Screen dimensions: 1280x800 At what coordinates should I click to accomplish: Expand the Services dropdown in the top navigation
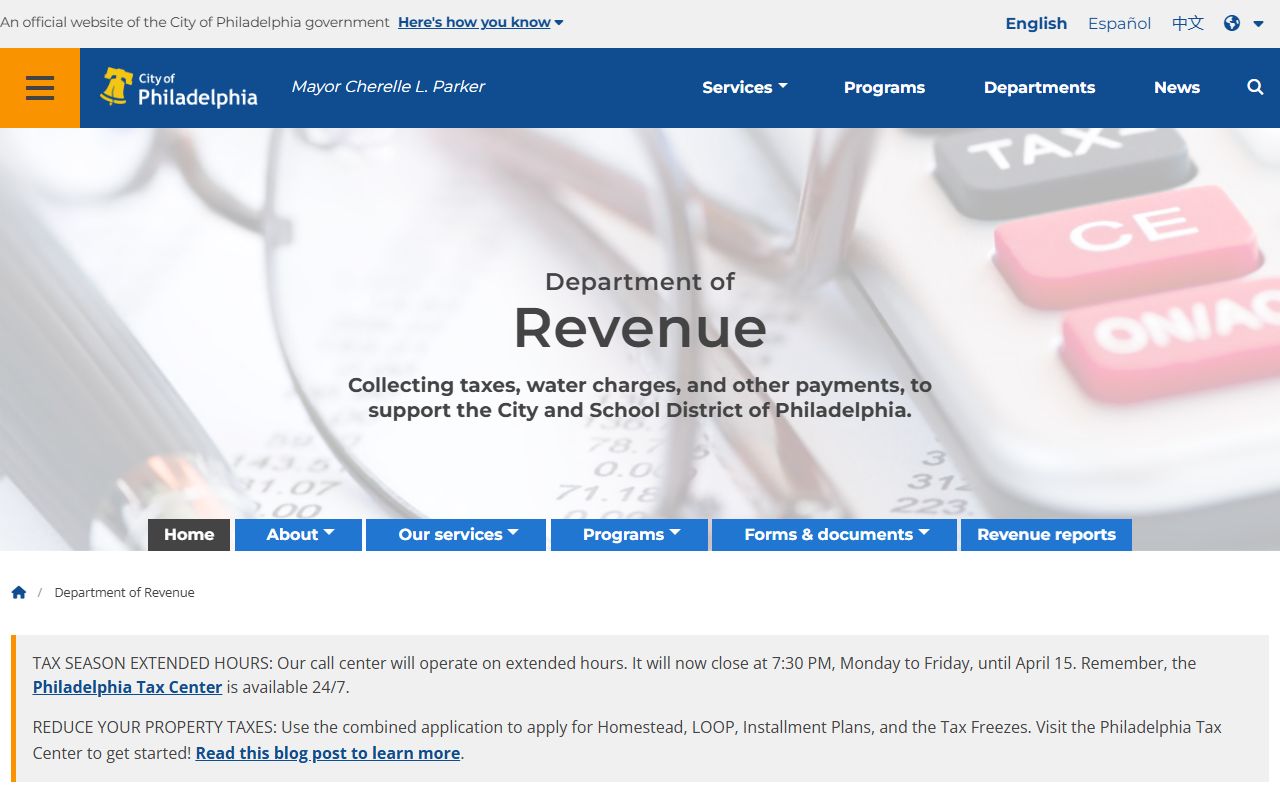point(745,87)
